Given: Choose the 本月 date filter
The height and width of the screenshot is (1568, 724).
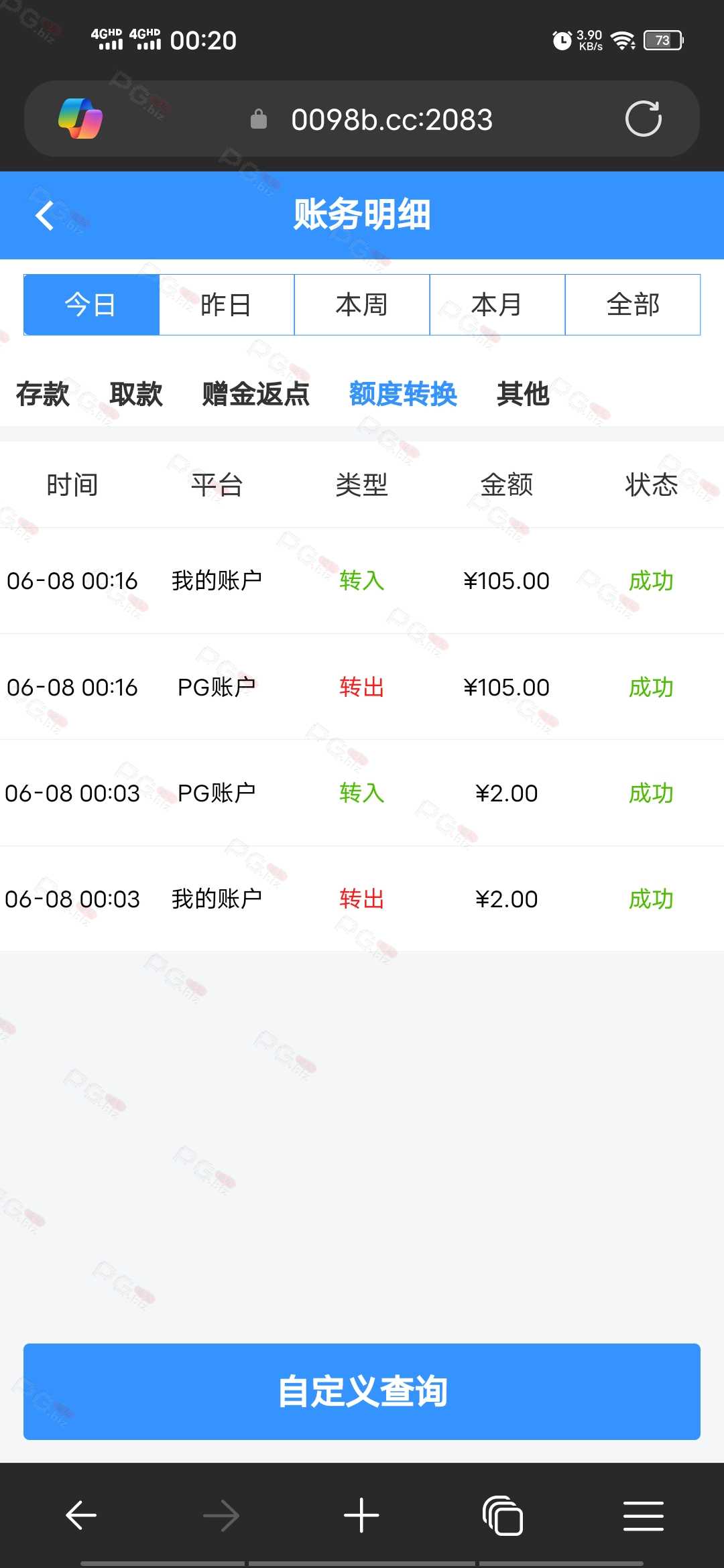Looking at the screenshot, I should (497, 305).
